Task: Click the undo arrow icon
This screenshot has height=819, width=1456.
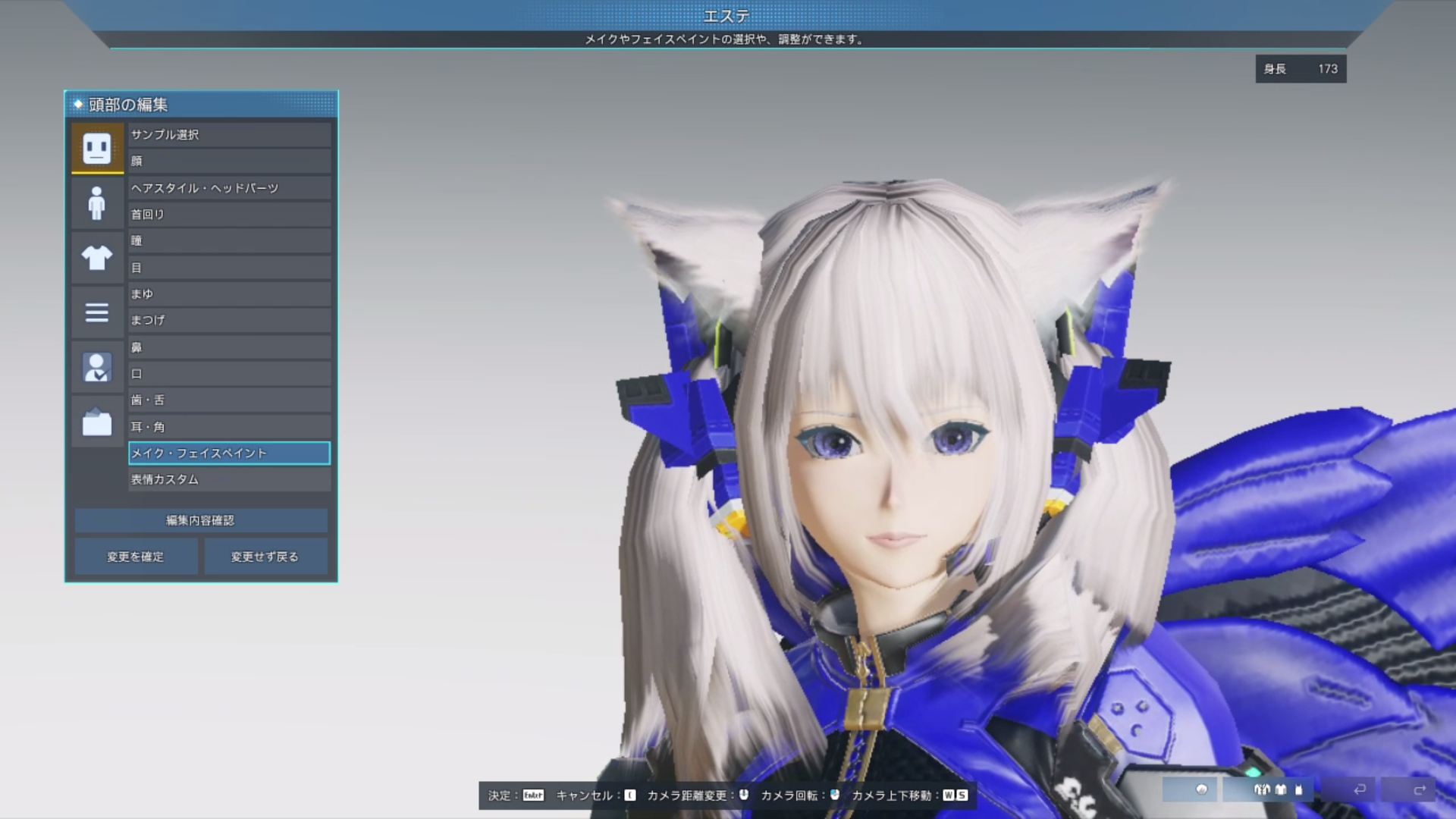Action: pos(1360,790)
